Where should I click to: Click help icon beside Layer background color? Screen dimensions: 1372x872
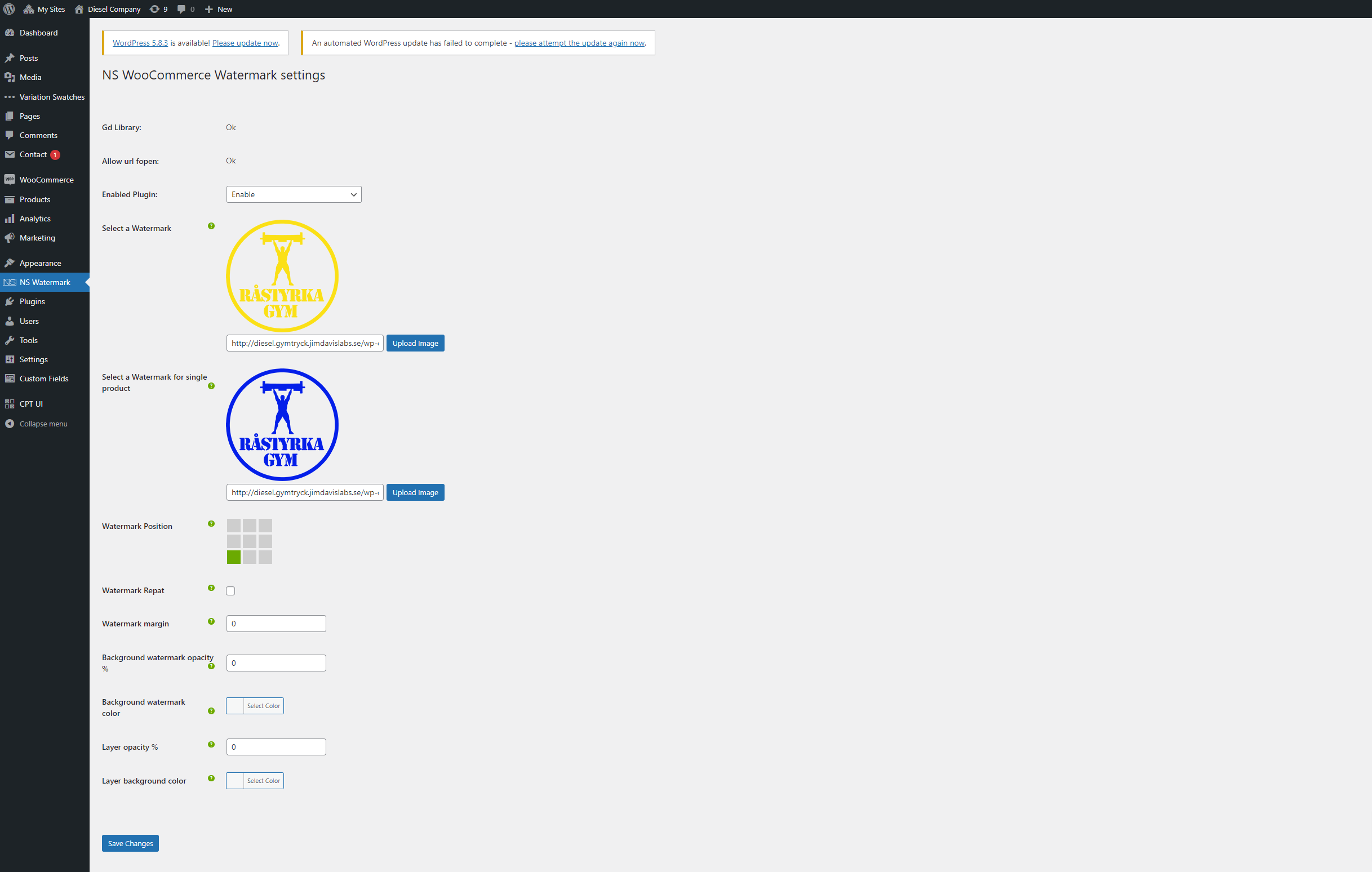(211, 778)
